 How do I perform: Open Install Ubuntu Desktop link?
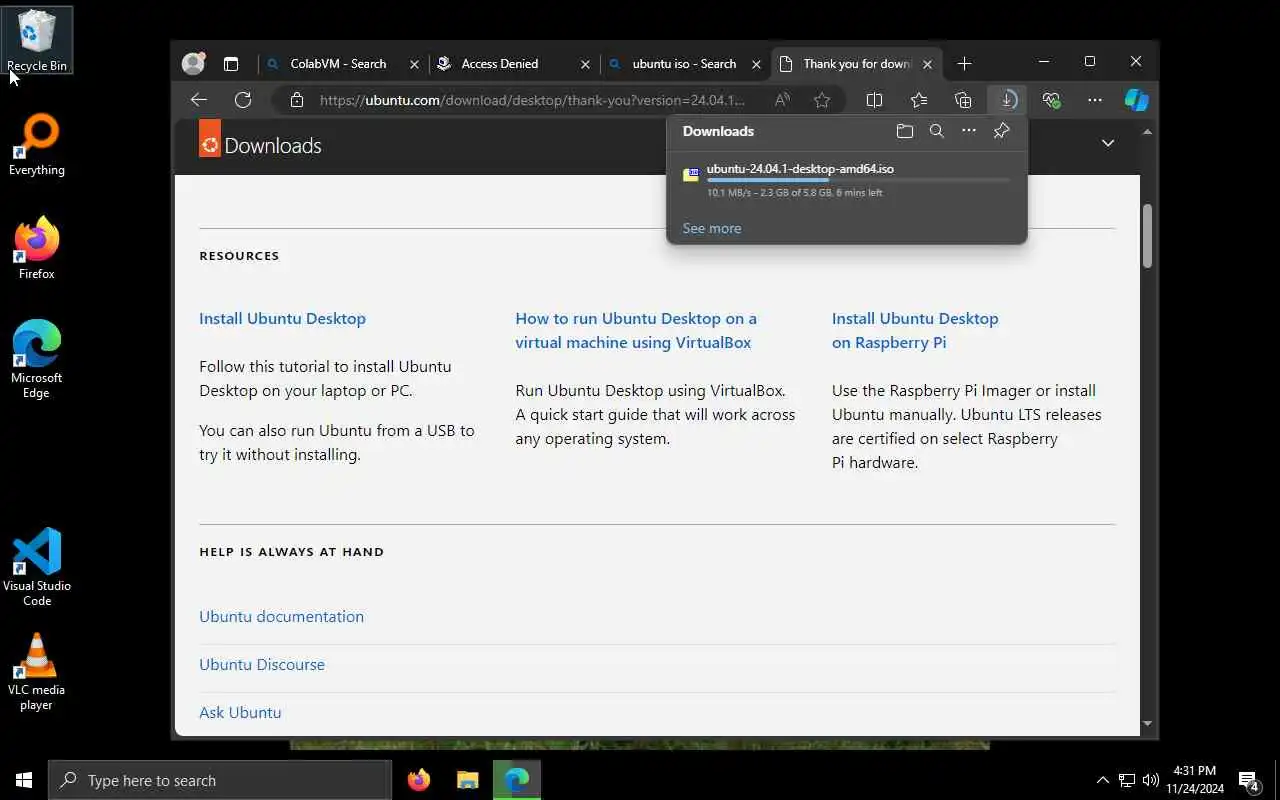pos(282,318)
